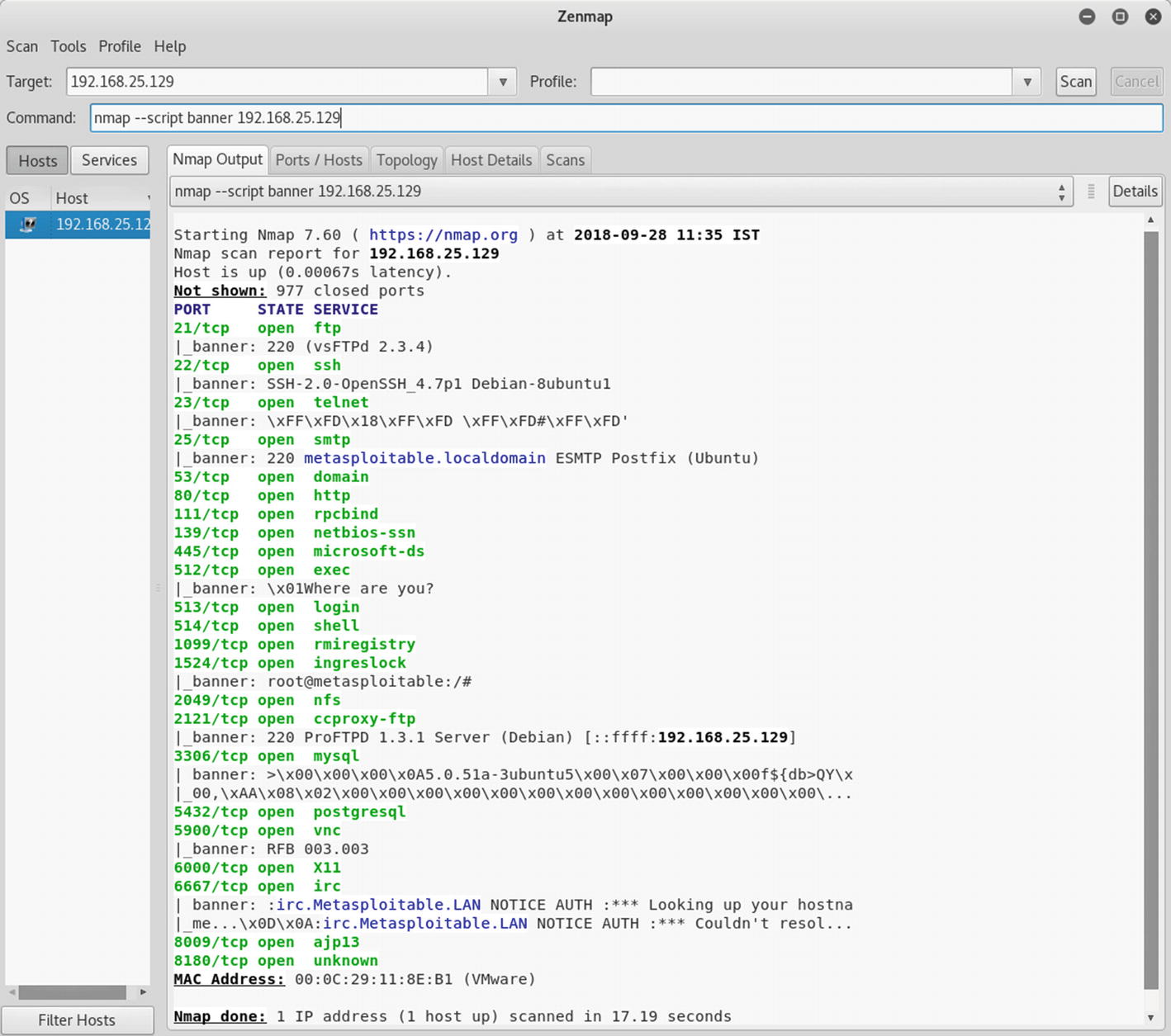The image size is (1171, 1036).
Task: Open the scan output selector dropdown
Action: coord(1061,192)
